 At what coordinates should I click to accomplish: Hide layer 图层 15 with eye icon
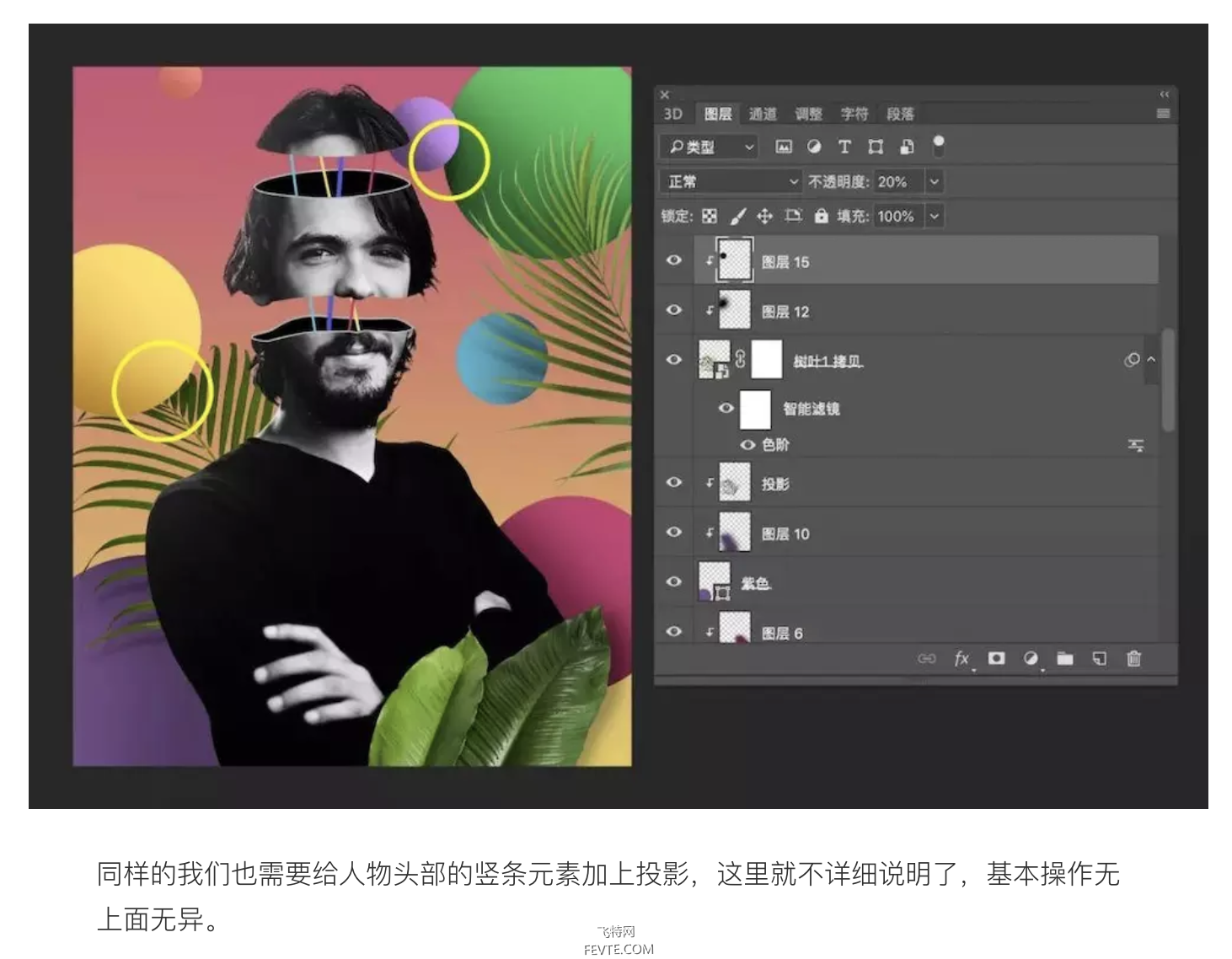674,260
